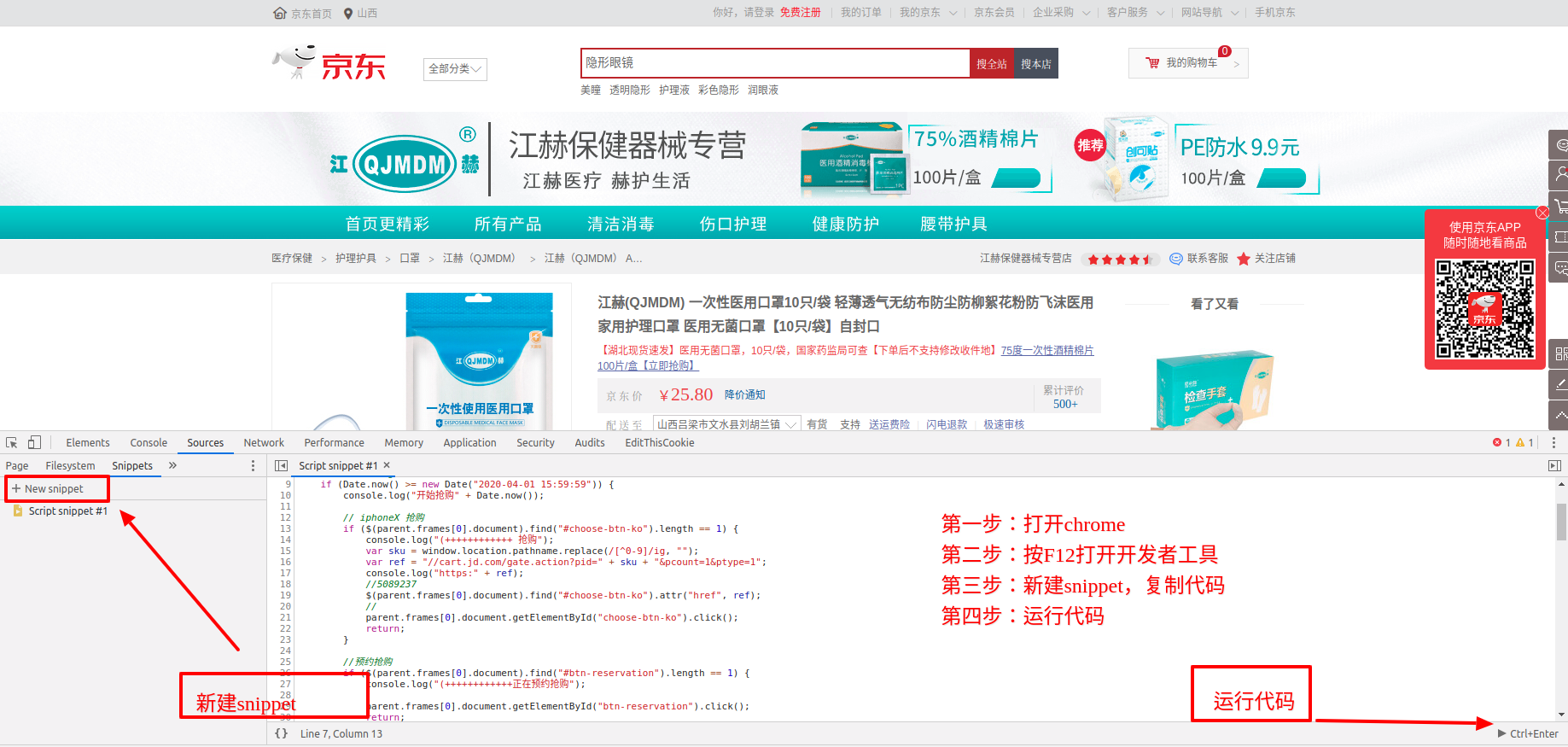Open the Memory tab
1568x747 pixels.
(x=404, y=442)
